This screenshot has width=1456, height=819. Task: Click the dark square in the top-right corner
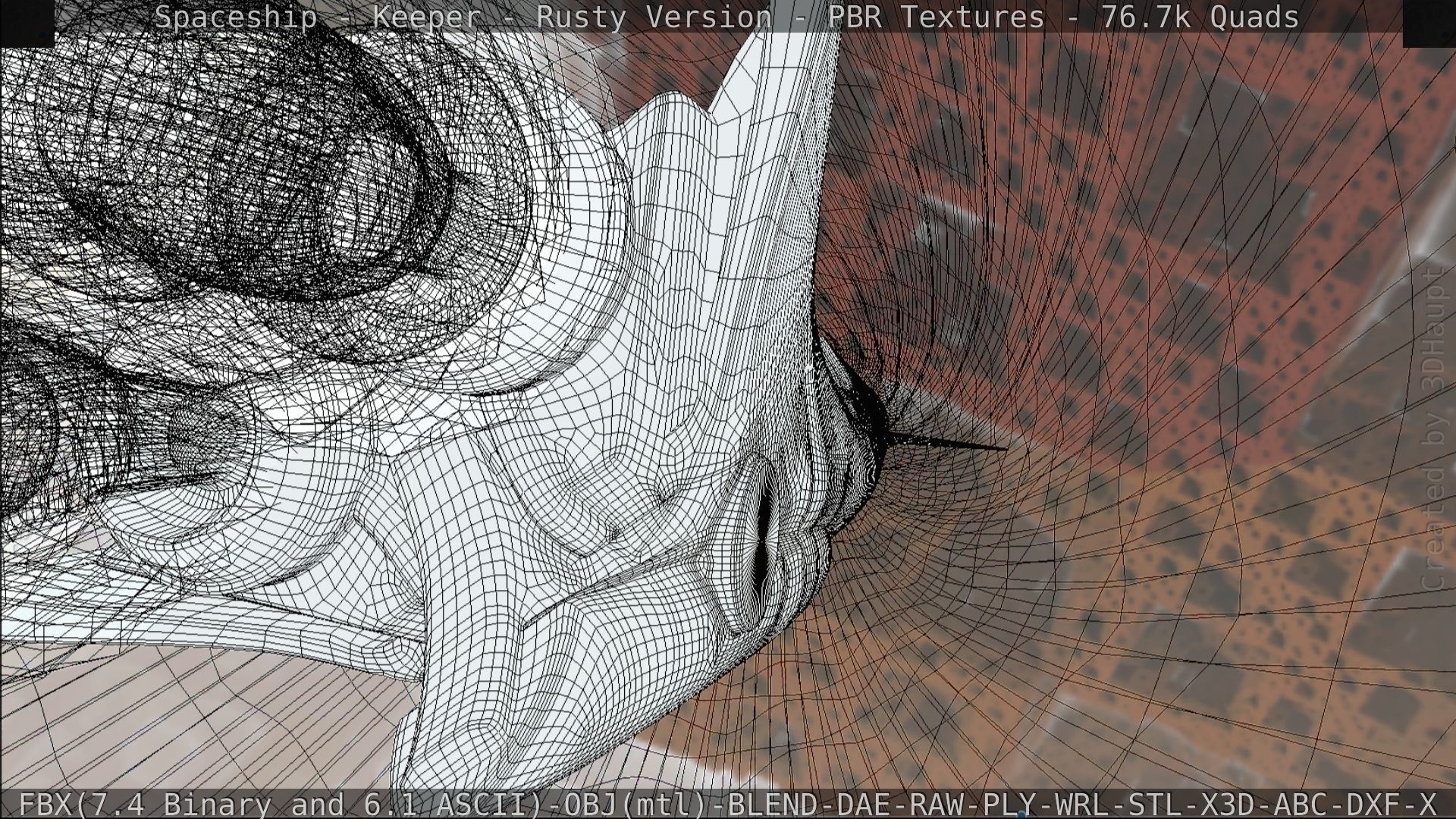coord(1429,23)
